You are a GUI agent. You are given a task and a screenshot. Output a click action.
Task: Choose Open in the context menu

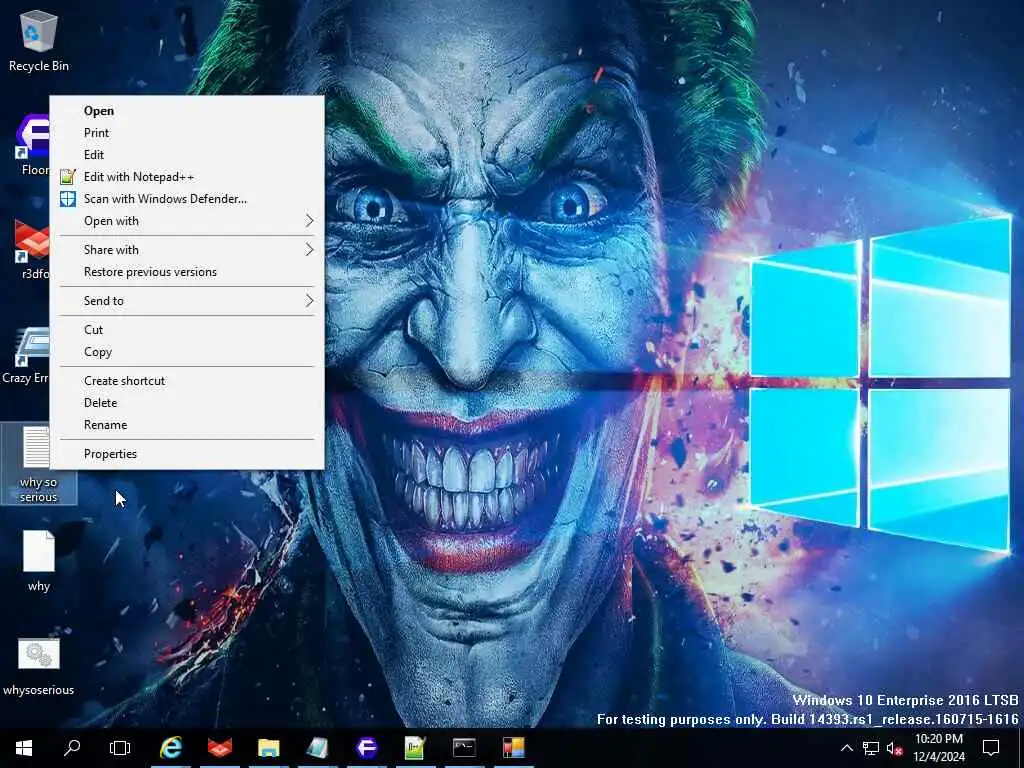click(x=187, y=110)
